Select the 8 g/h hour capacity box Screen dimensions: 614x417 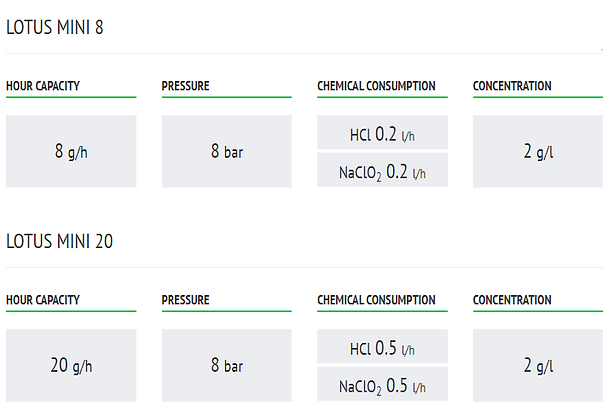tap(71, 151)
